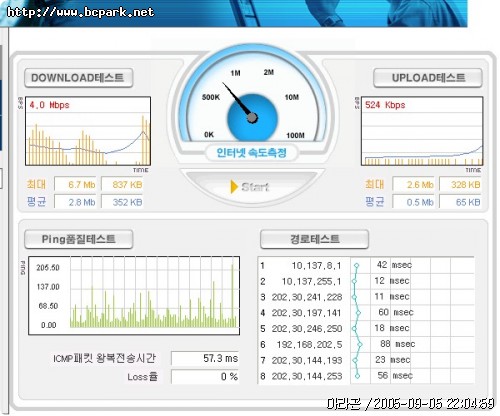The width and height of the screenshot is (500, 416).
Task: Click upload average field 0.5 Mb
Action: click(414, 202)
